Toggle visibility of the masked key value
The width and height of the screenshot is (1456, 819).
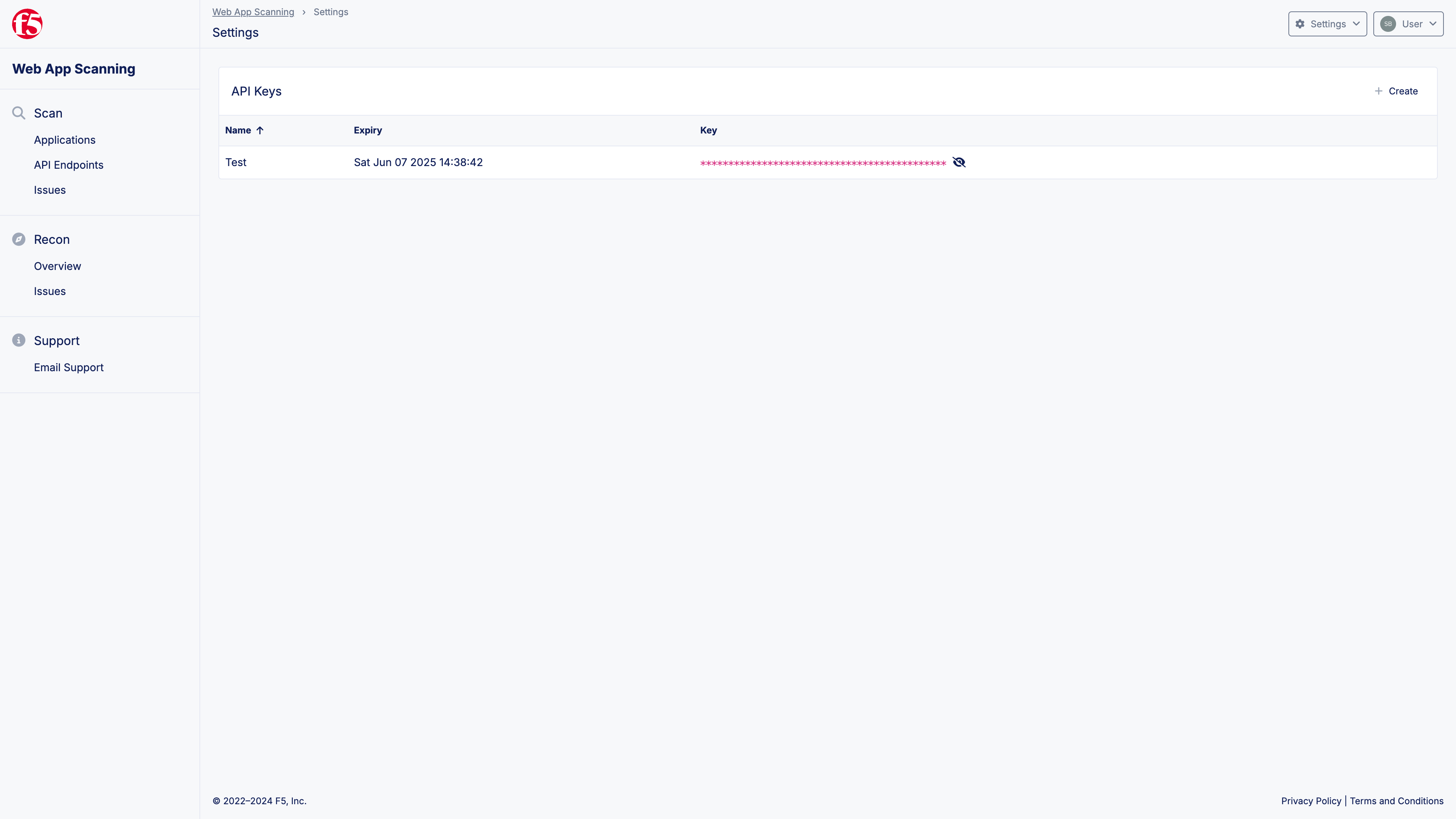point(959,162)
